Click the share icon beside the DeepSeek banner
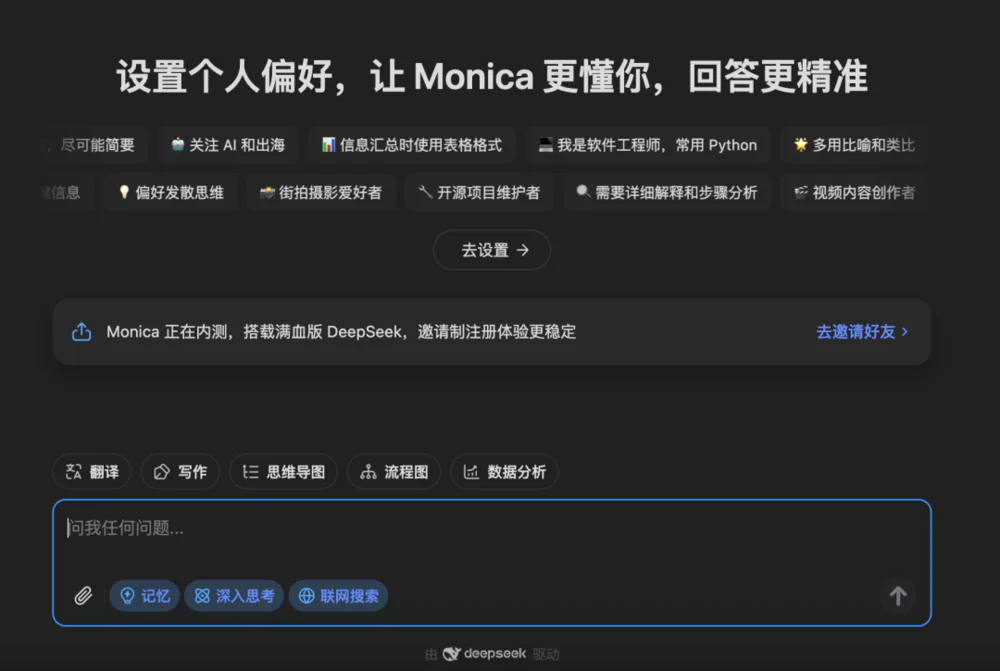 pos(81,331)
